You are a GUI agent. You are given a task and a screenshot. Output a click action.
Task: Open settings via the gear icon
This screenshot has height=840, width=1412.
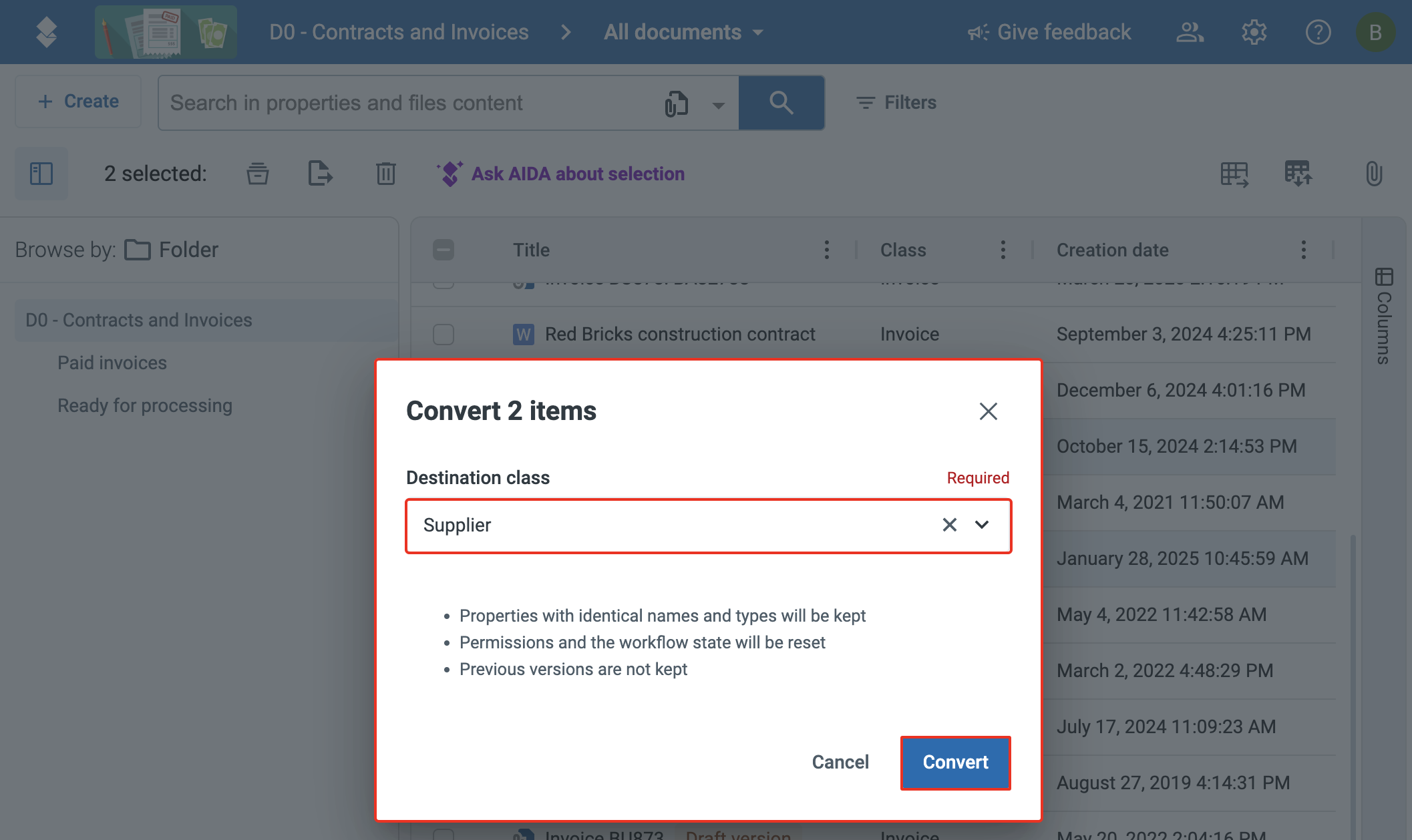tap(1254, 31)
